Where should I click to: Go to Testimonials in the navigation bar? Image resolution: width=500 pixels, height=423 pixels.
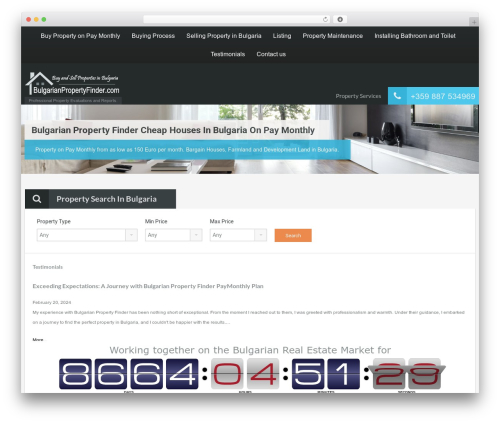pyautogui.click(x=228, y=54)
